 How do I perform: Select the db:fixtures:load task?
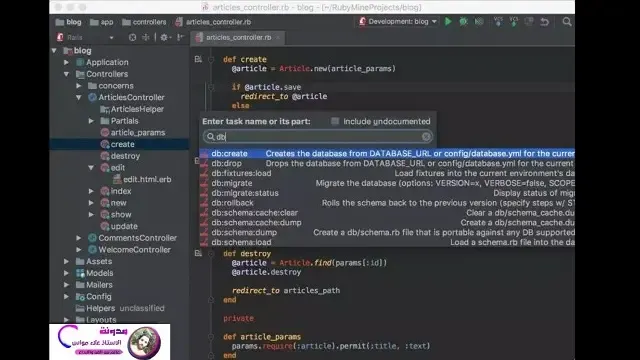click(387, 173)
